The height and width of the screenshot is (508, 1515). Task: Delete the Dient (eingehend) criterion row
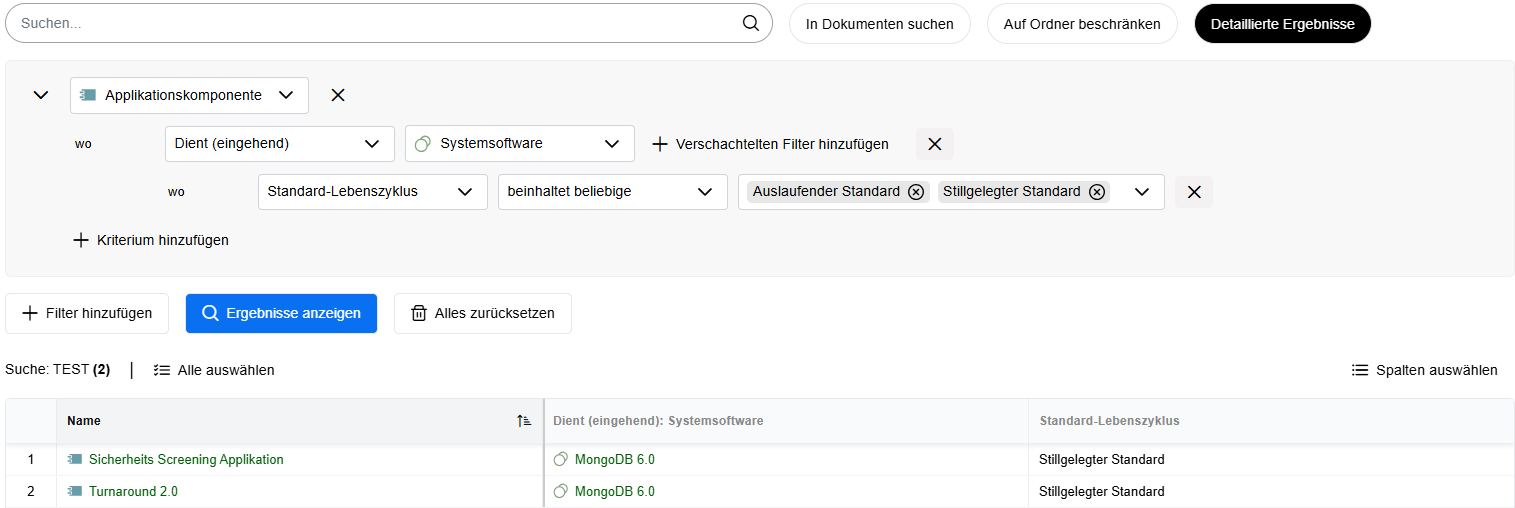pos(935,144)
